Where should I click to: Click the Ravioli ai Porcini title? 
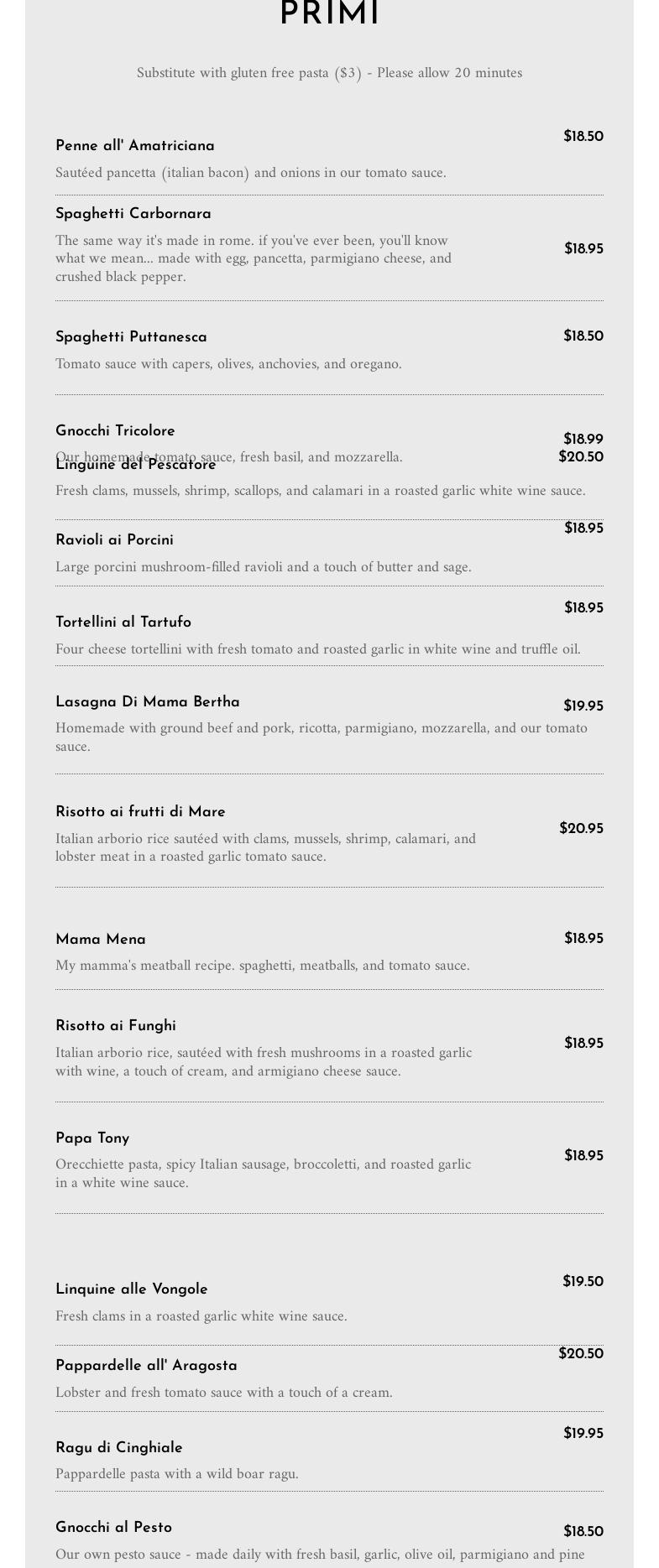(114, 540)
